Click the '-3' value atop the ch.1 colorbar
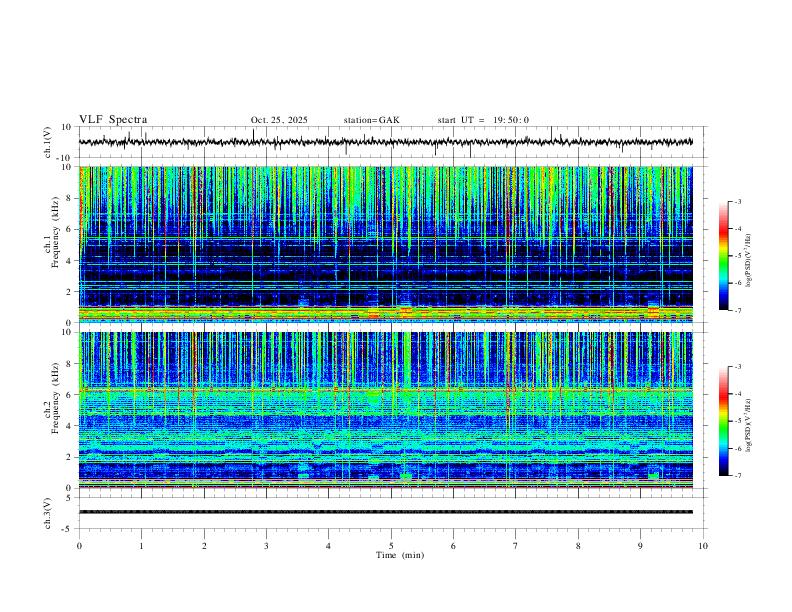 737,201
